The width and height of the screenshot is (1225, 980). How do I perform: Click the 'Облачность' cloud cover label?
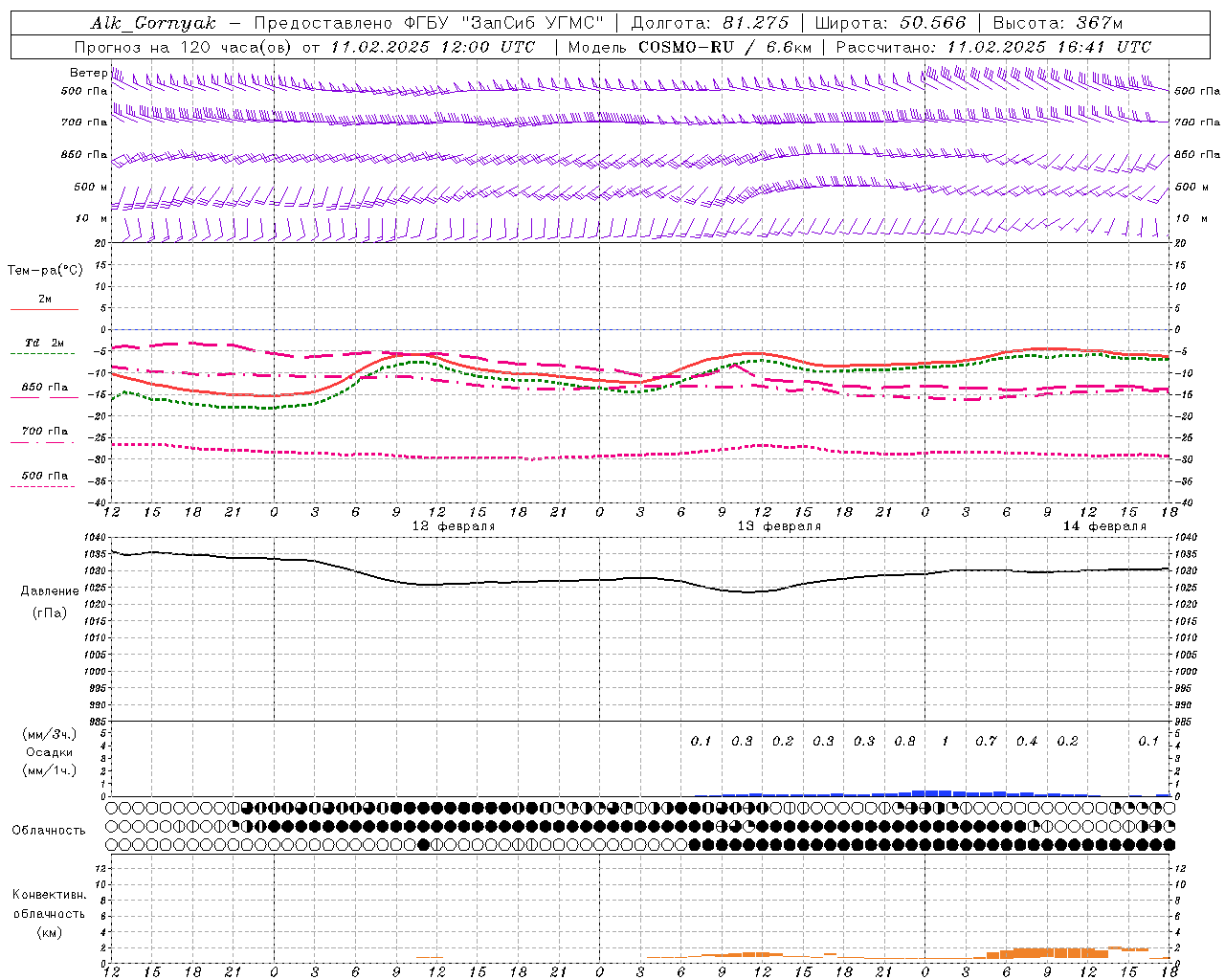(48, 831)
